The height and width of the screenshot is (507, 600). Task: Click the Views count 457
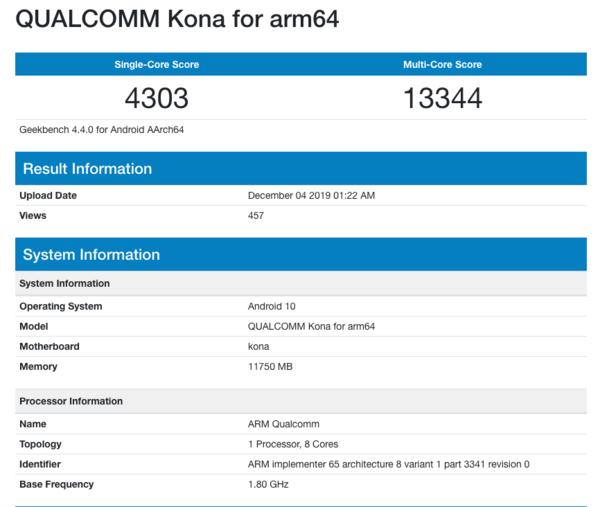(x=256, y=216)
